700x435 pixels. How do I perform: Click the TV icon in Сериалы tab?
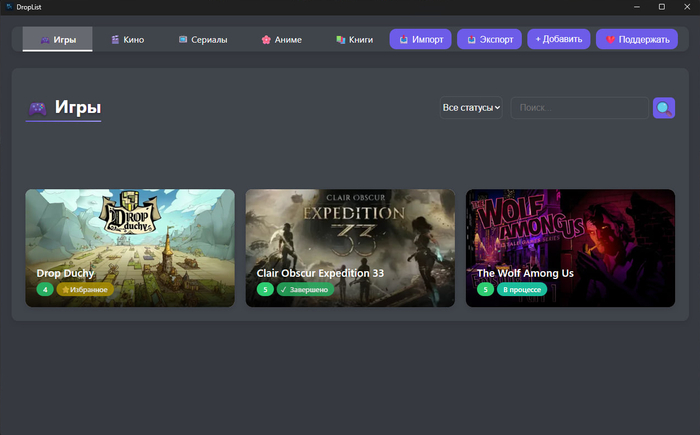pos(183,39)
